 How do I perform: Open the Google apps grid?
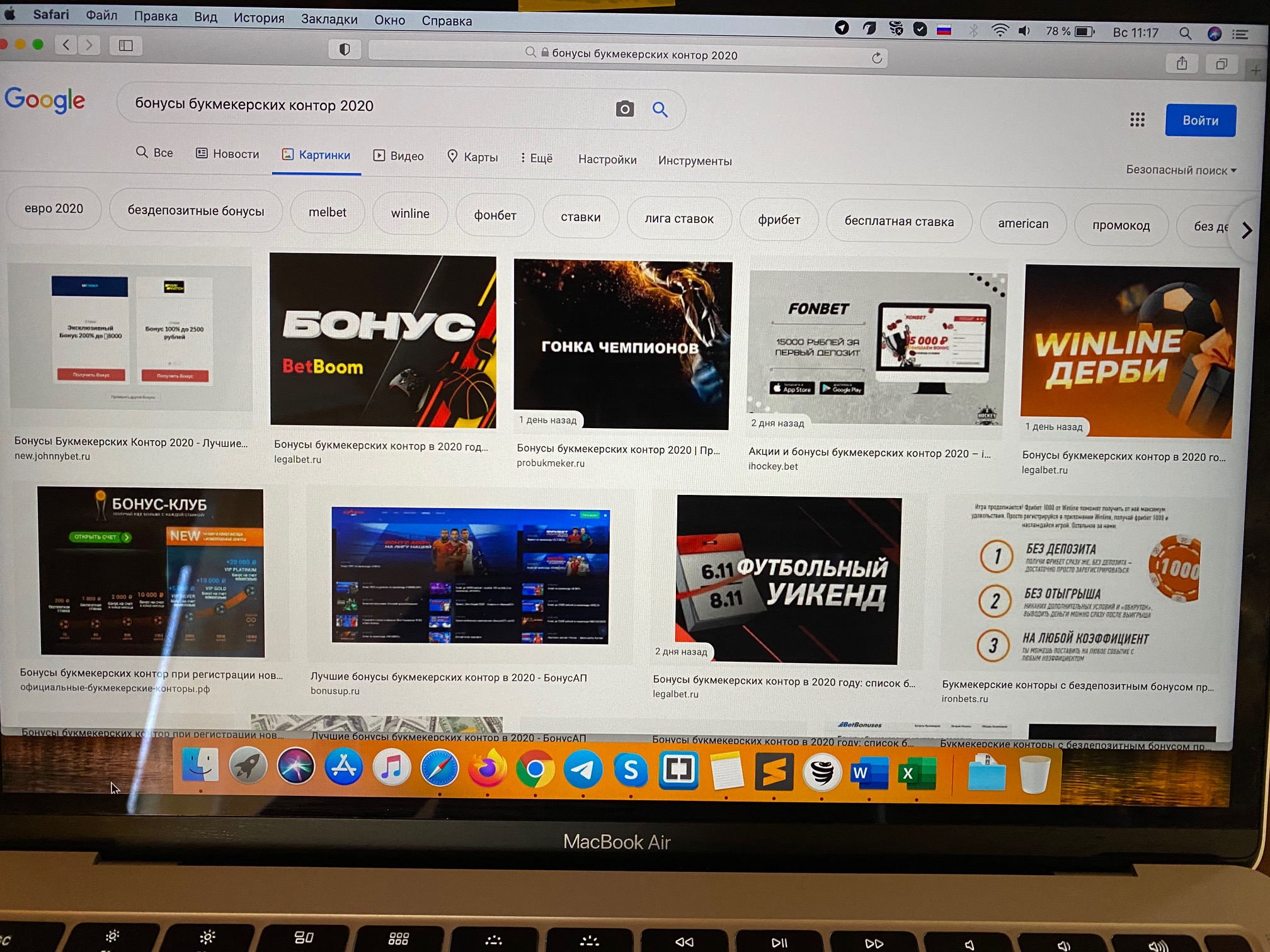click(1137, 120)
